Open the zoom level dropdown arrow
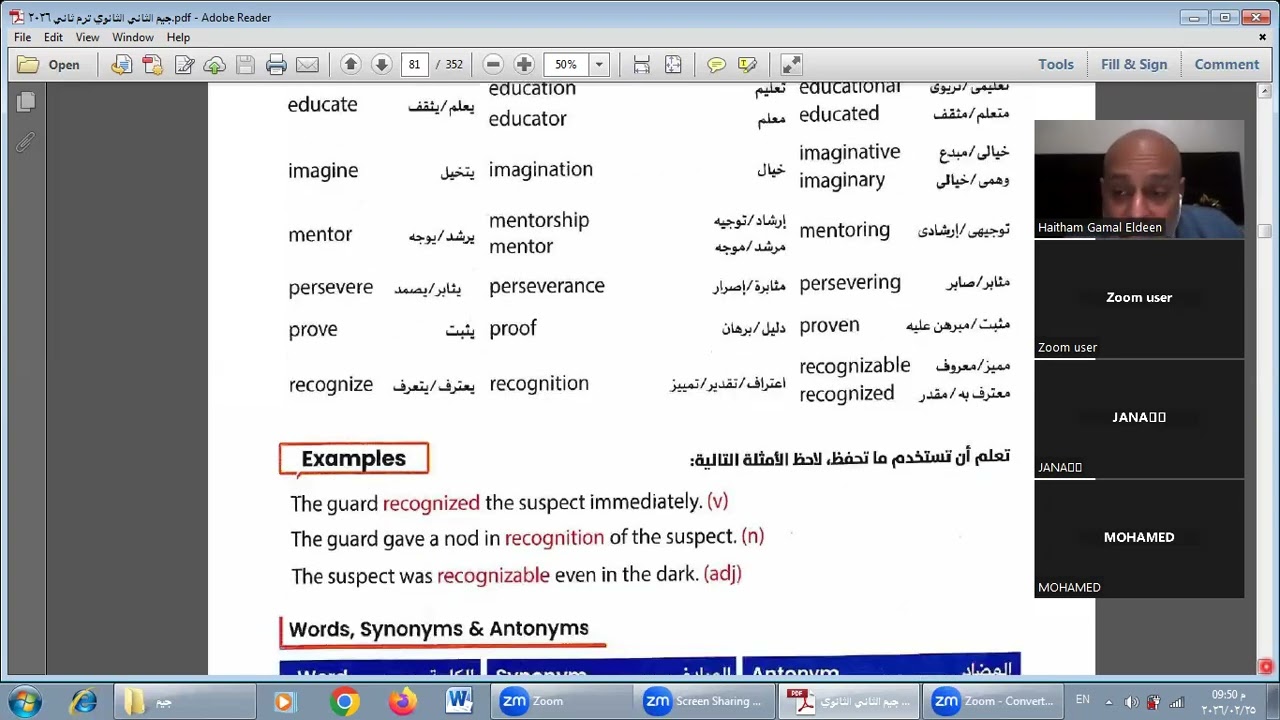The width and height of the screenshot is (1280, 720). [x=599, y=65]
